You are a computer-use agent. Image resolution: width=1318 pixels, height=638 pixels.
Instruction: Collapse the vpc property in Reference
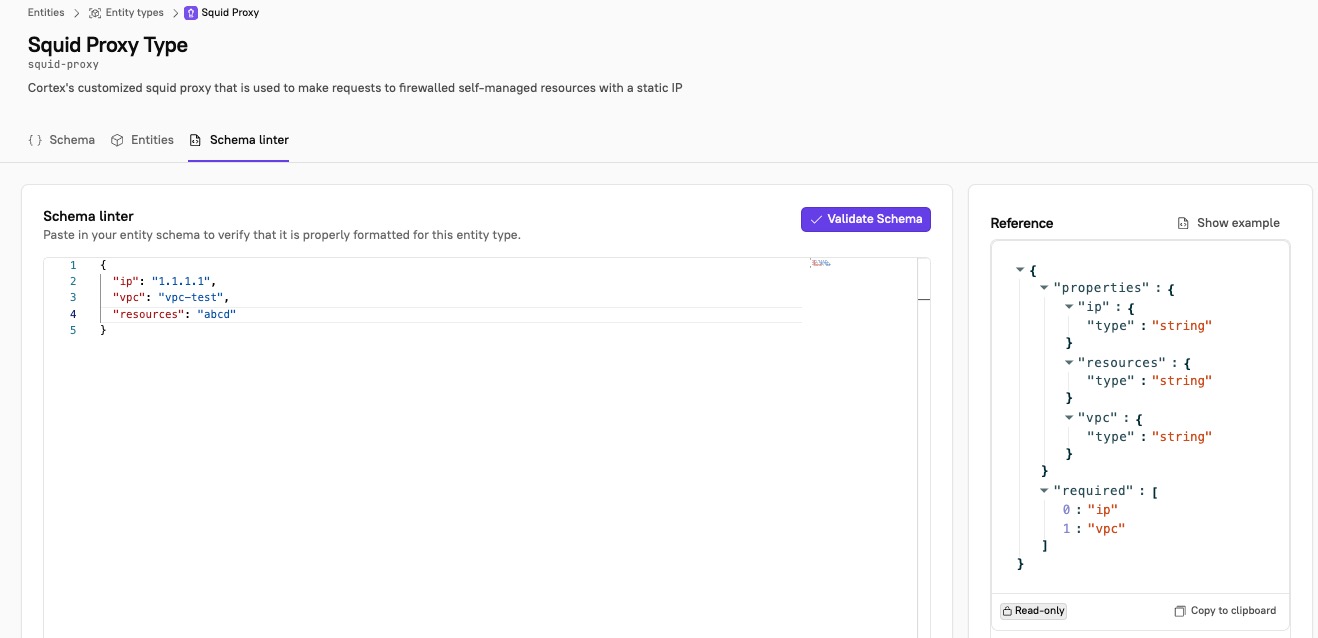pyautogui.click(x=1067, y=418)
